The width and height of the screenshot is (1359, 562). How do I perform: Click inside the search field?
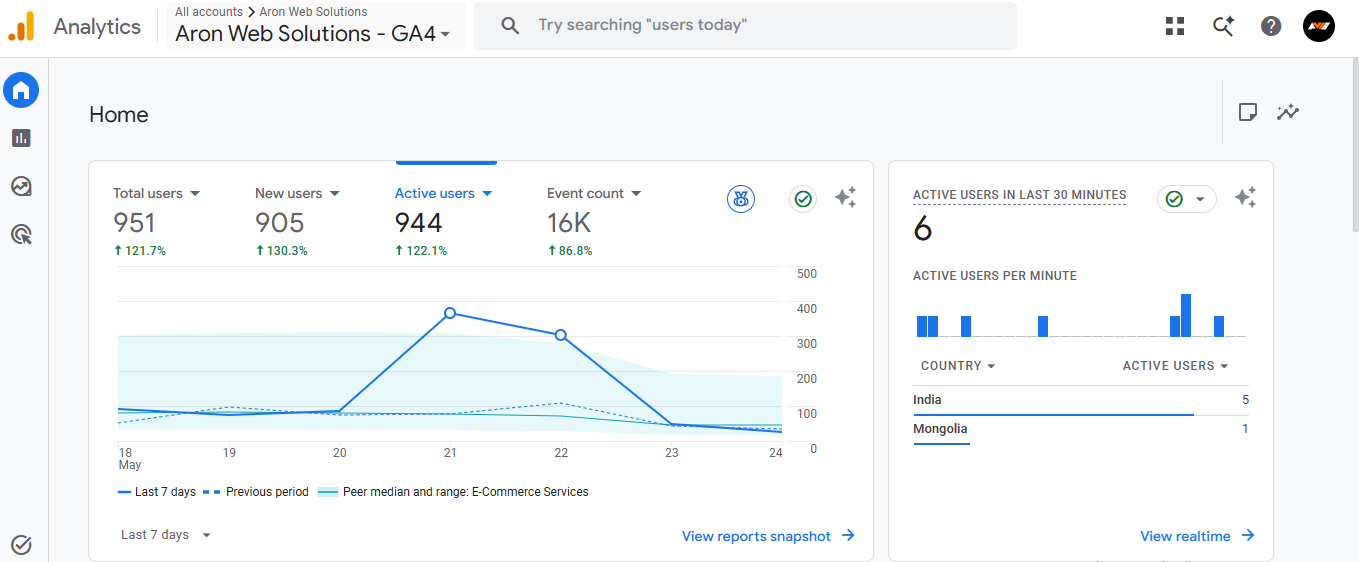pyautogui.click(x=745, y=25)
